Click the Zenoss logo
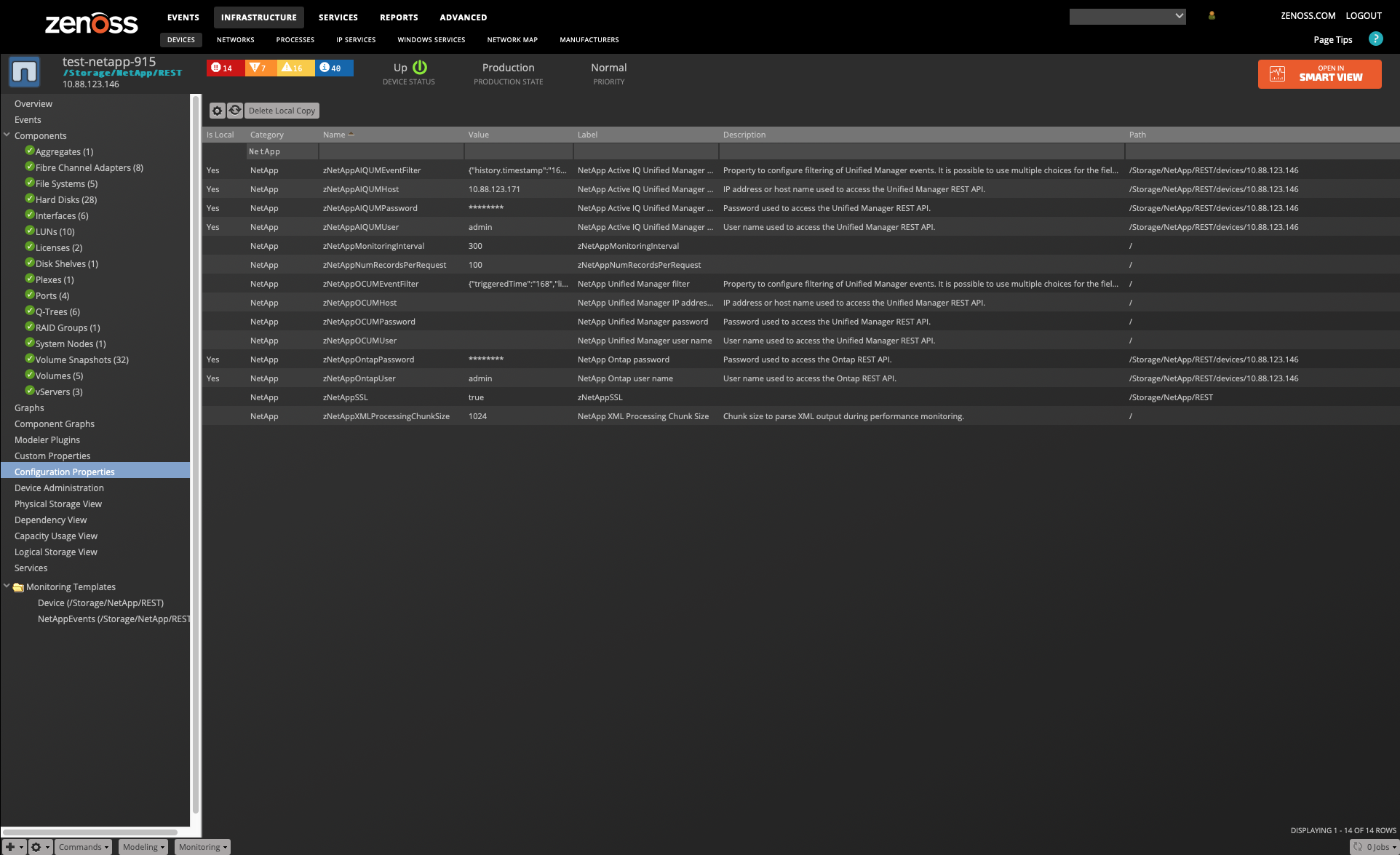 click(91, 23)
